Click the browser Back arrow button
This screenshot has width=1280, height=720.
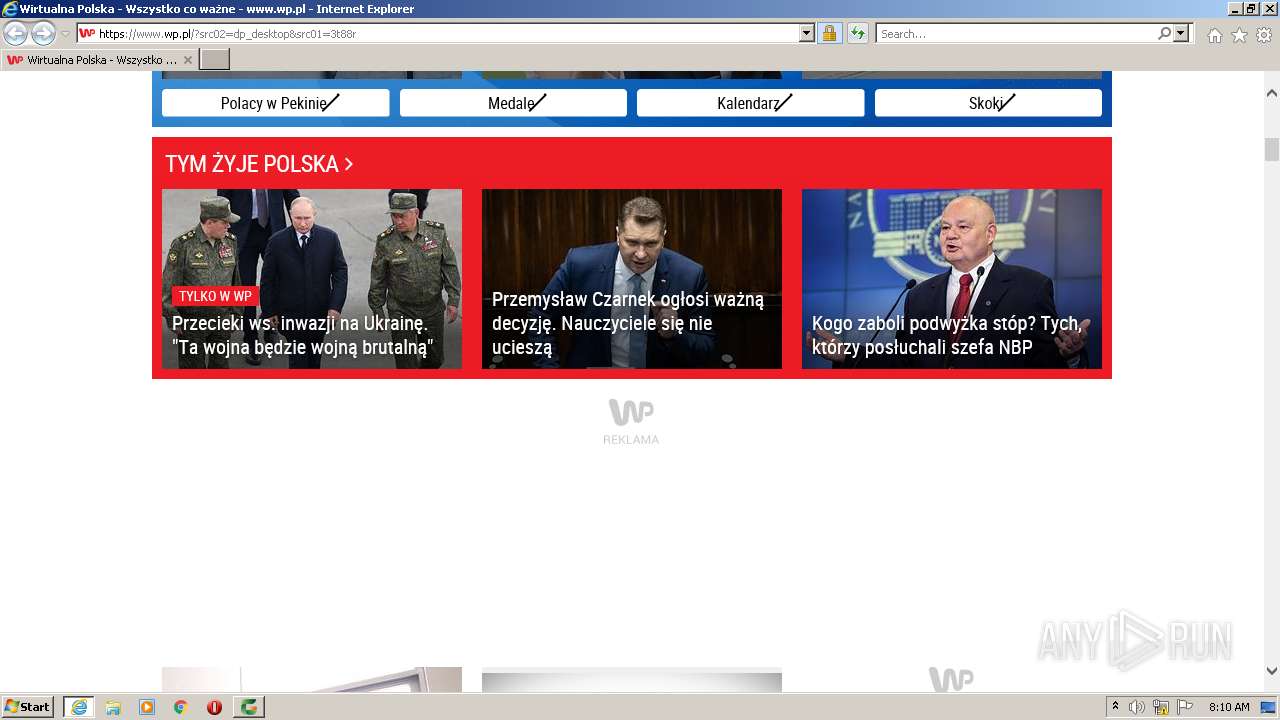pos(15,33)
